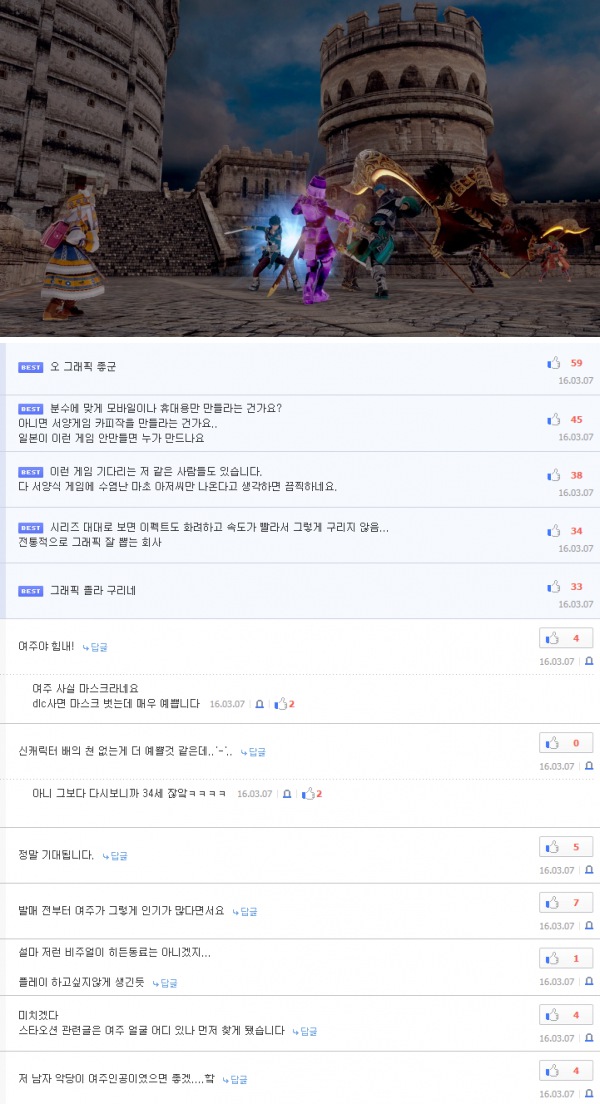Image resolution: width=600 pixels, height=1104 pixels.
Task: Reply to the '정말 기대됩니다' comment
Action: click(x=115, y=856)
